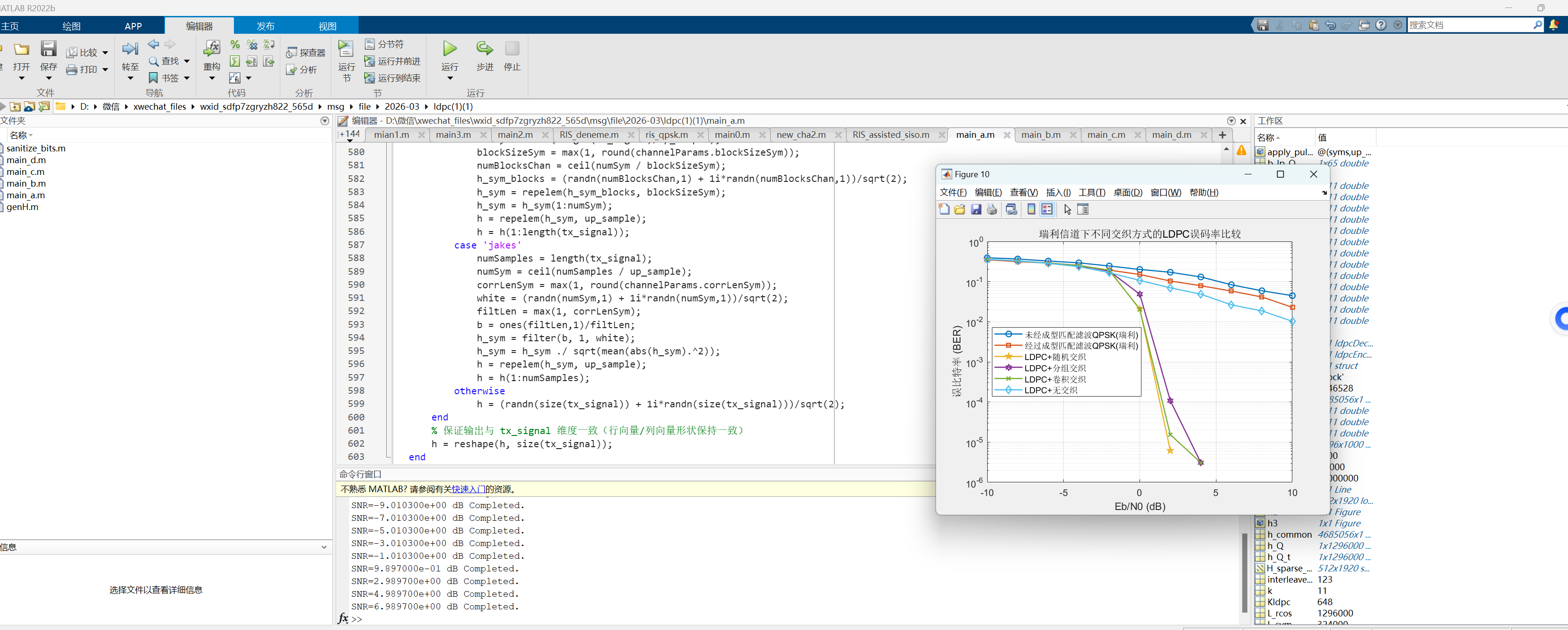Open the APP ribbon tab

[x=133, y=26]
